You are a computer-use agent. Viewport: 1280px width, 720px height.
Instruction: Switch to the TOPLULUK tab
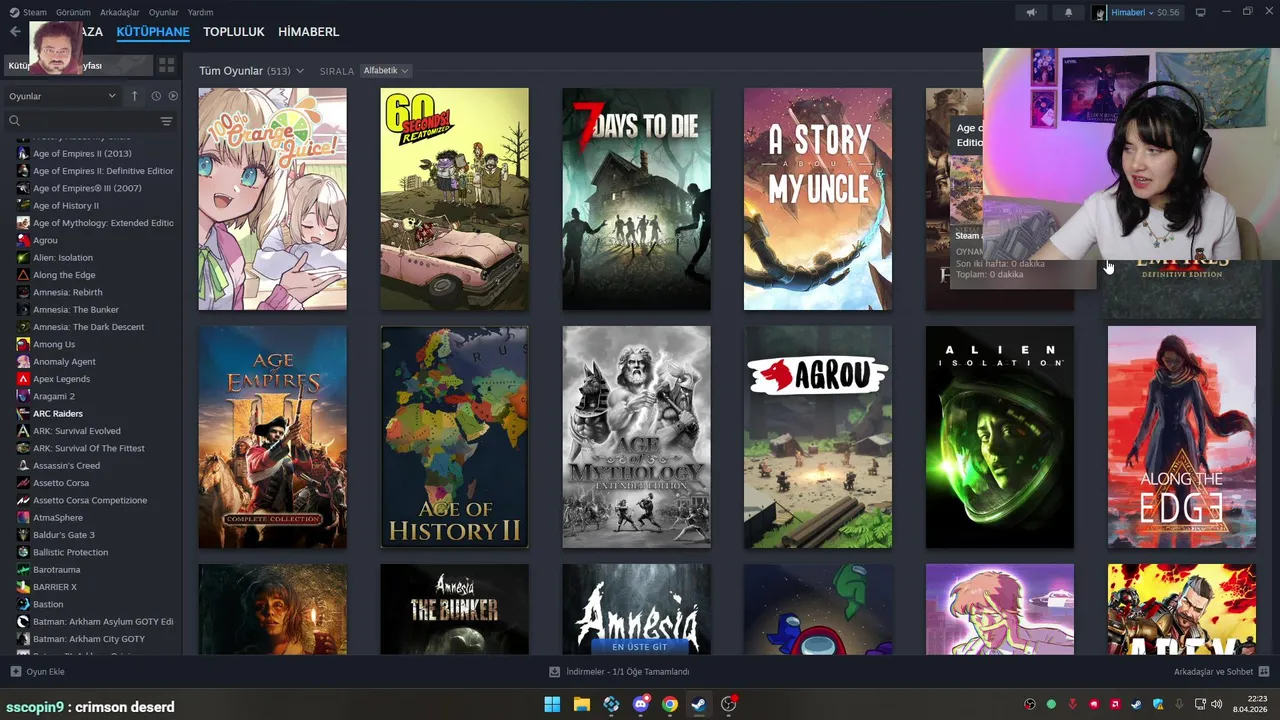pyautogui.click(x=234, y=32)
